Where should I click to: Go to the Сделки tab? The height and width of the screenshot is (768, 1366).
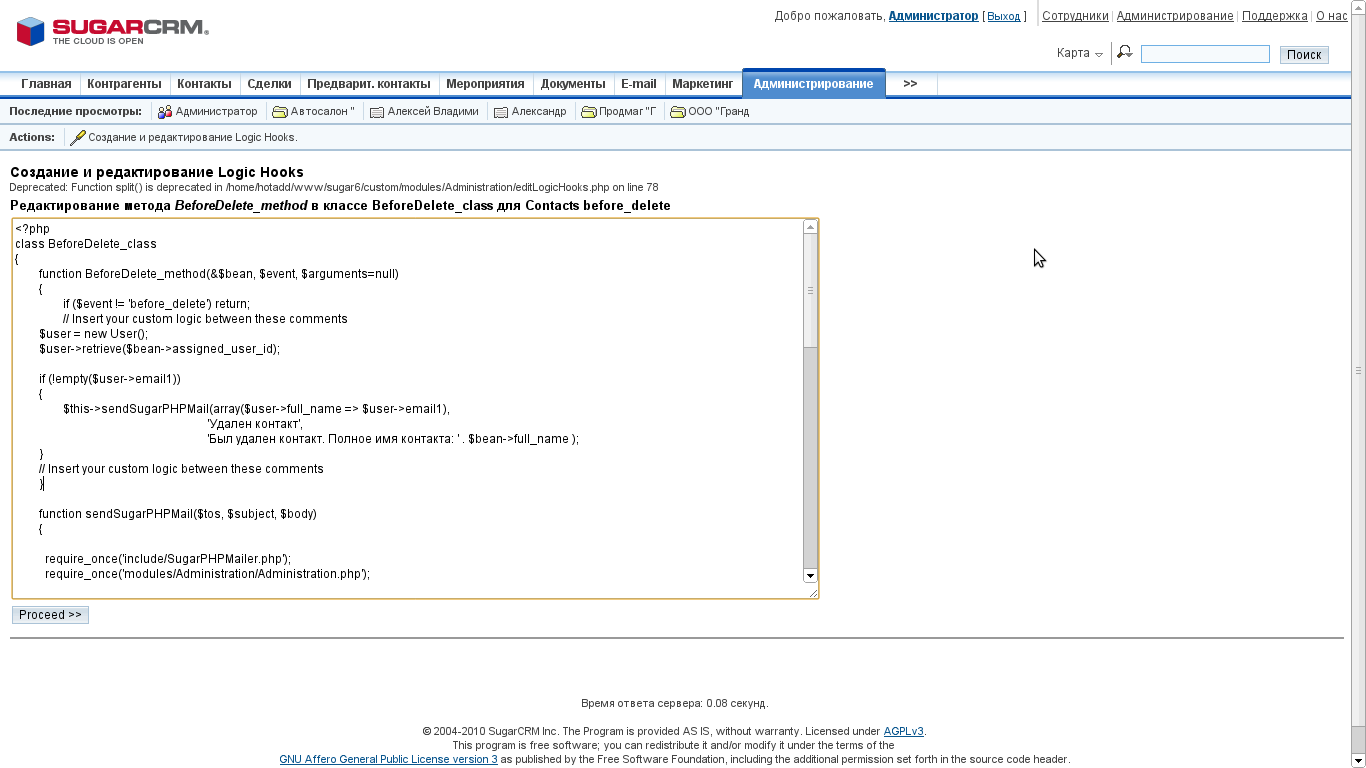(269, 84)
